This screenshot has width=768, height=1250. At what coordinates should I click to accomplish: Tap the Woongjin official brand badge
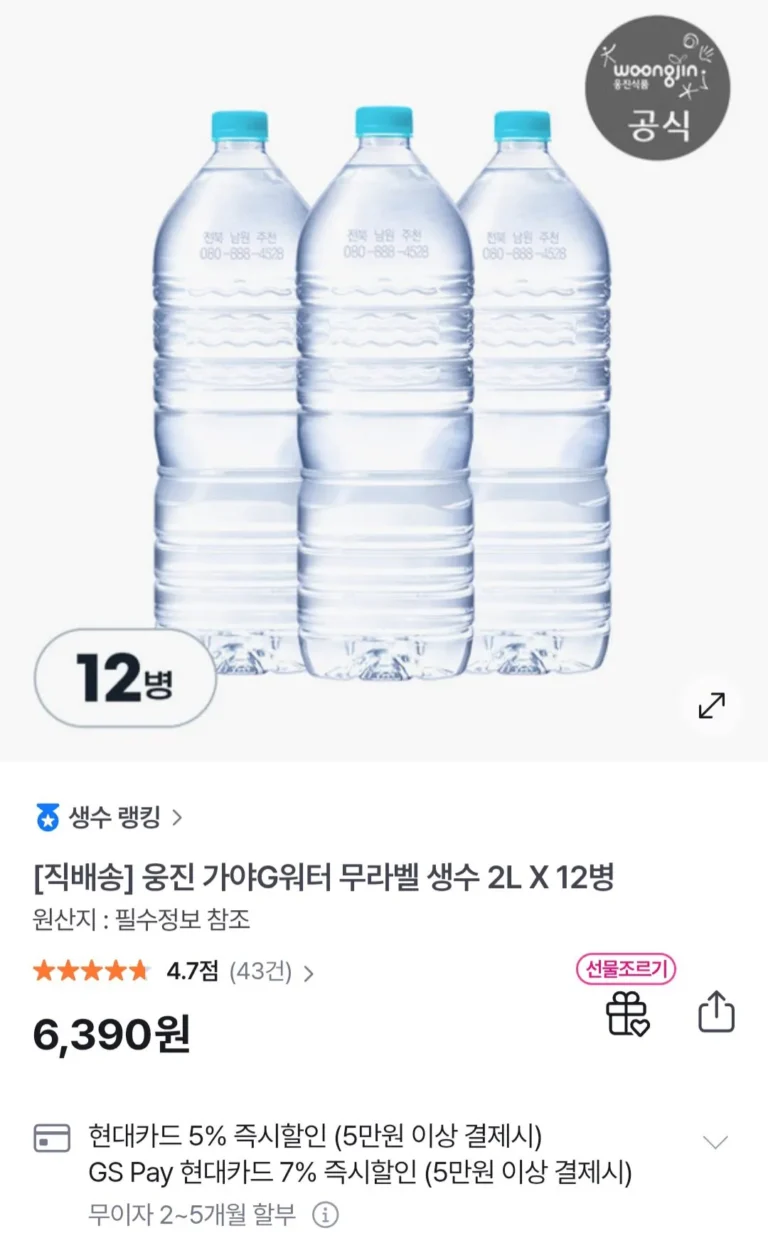click(657, 87)
